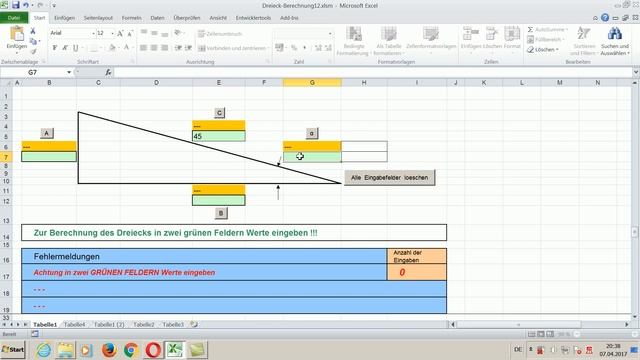Launch Firefox from the taskbar
This screenshot has height=360, width=640.
click(109, 350)
